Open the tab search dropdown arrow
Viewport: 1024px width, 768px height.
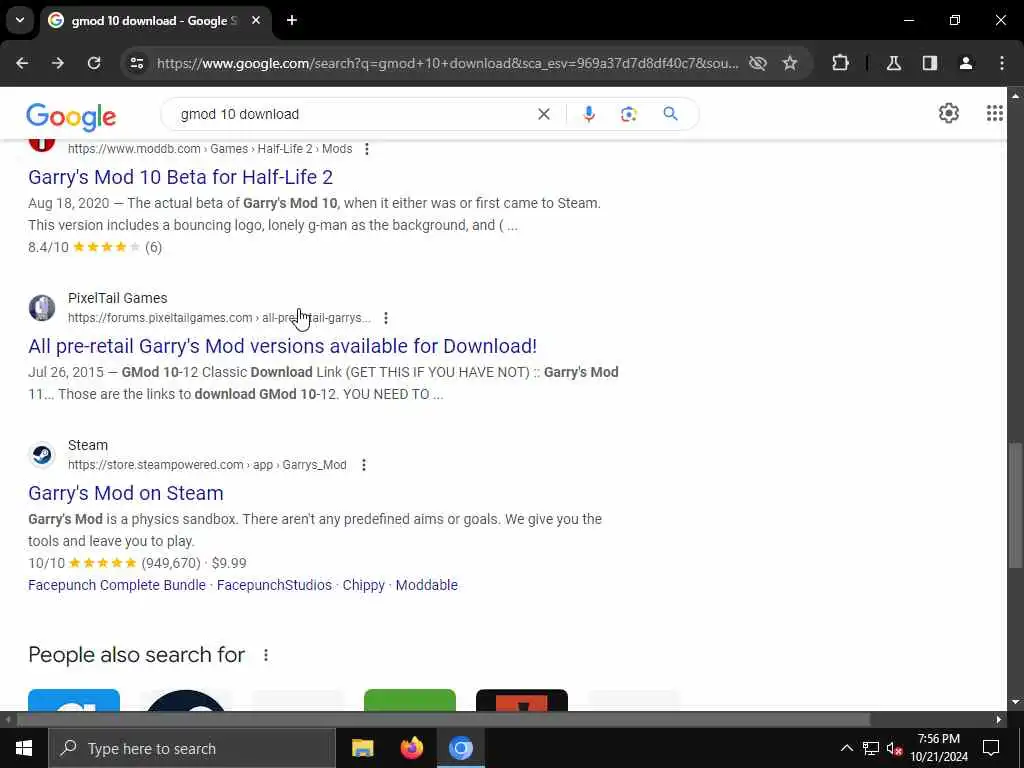20,20
